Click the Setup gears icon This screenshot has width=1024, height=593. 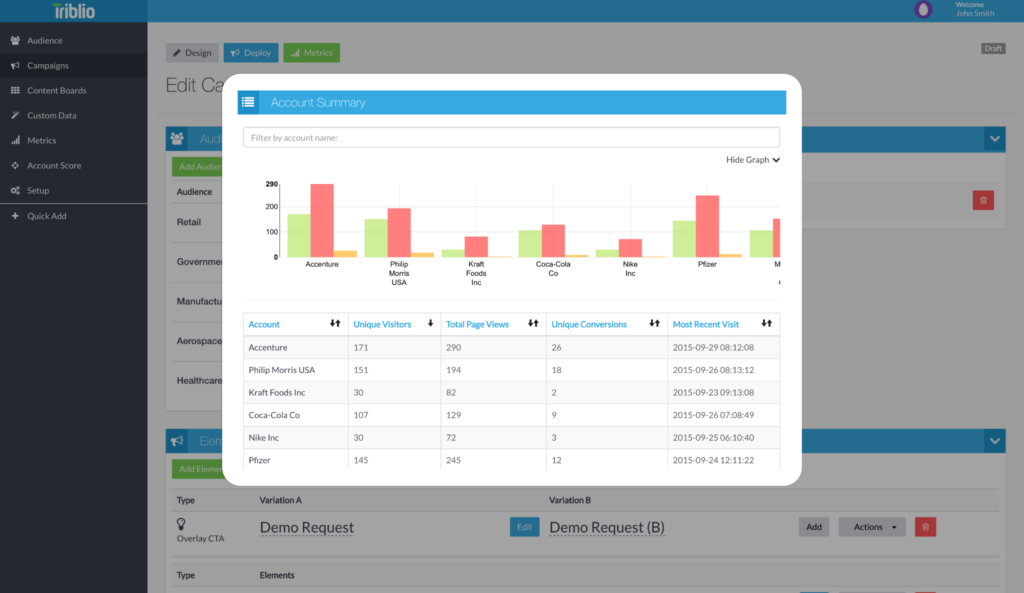[x=15, y=191]
